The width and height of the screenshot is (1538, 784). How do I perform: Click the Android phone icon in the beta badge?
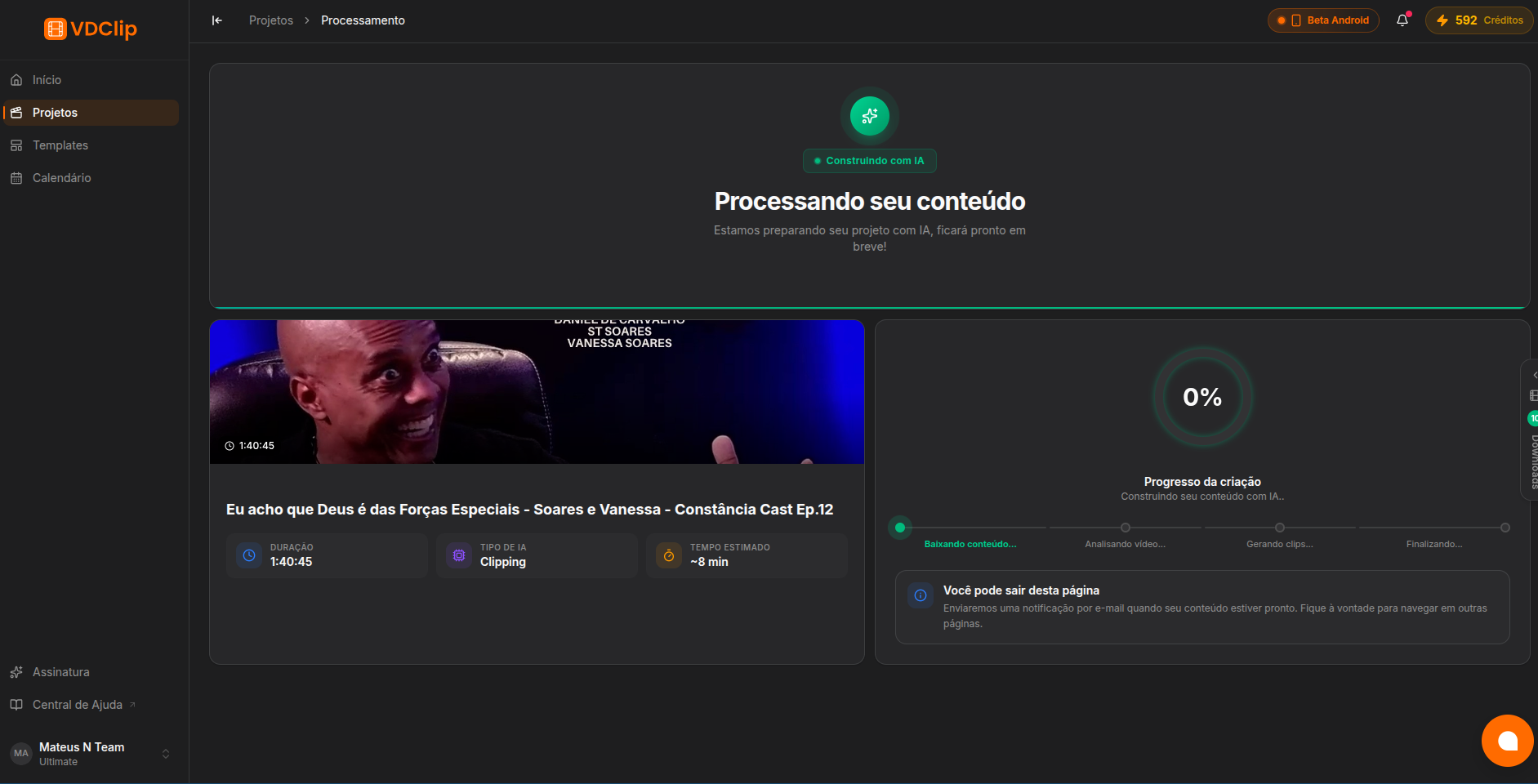point(1296,20)
